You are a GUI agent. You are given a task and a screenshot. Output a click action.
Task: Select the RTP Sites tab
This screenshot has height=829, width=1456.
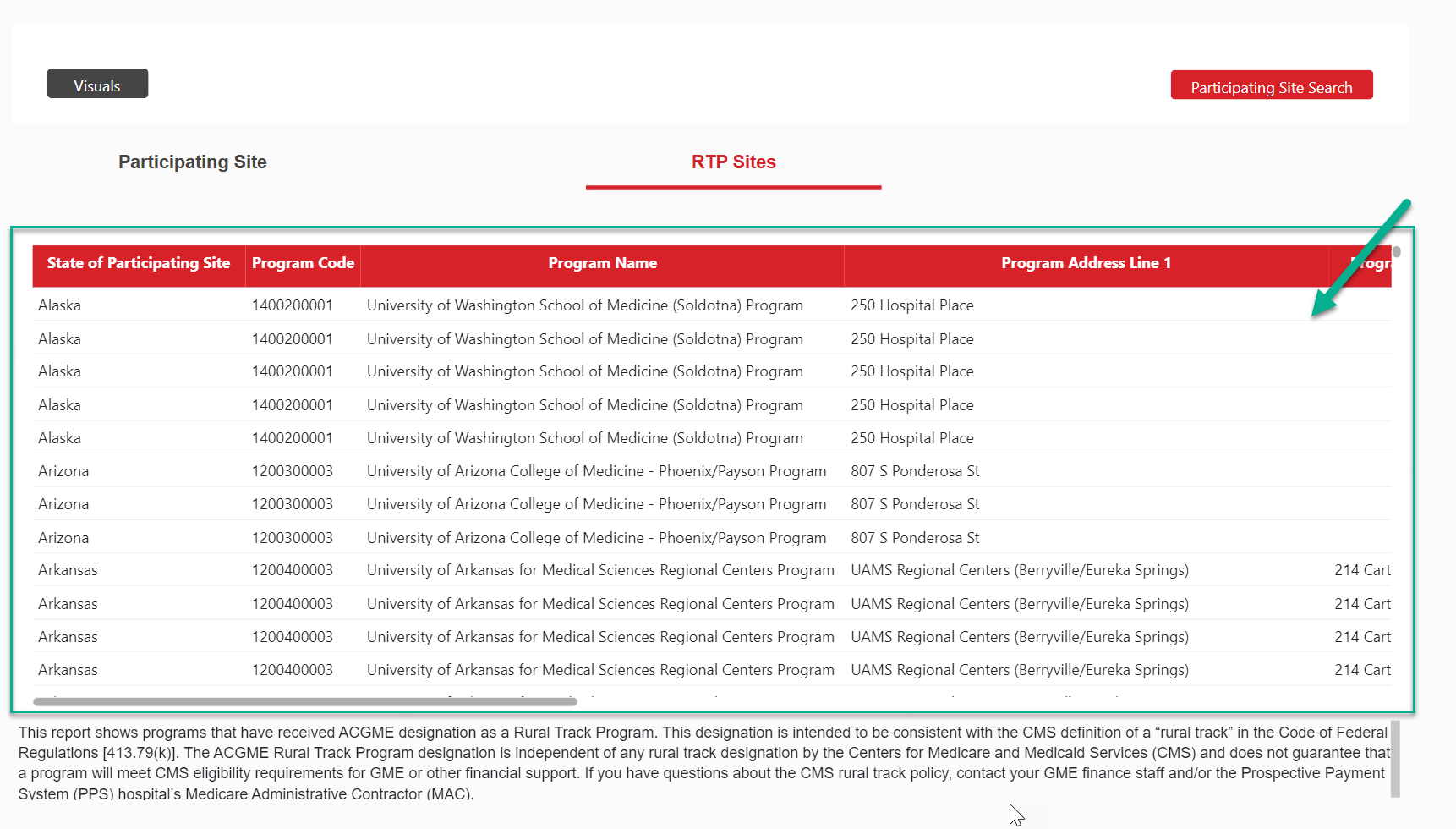click(734, 162)
